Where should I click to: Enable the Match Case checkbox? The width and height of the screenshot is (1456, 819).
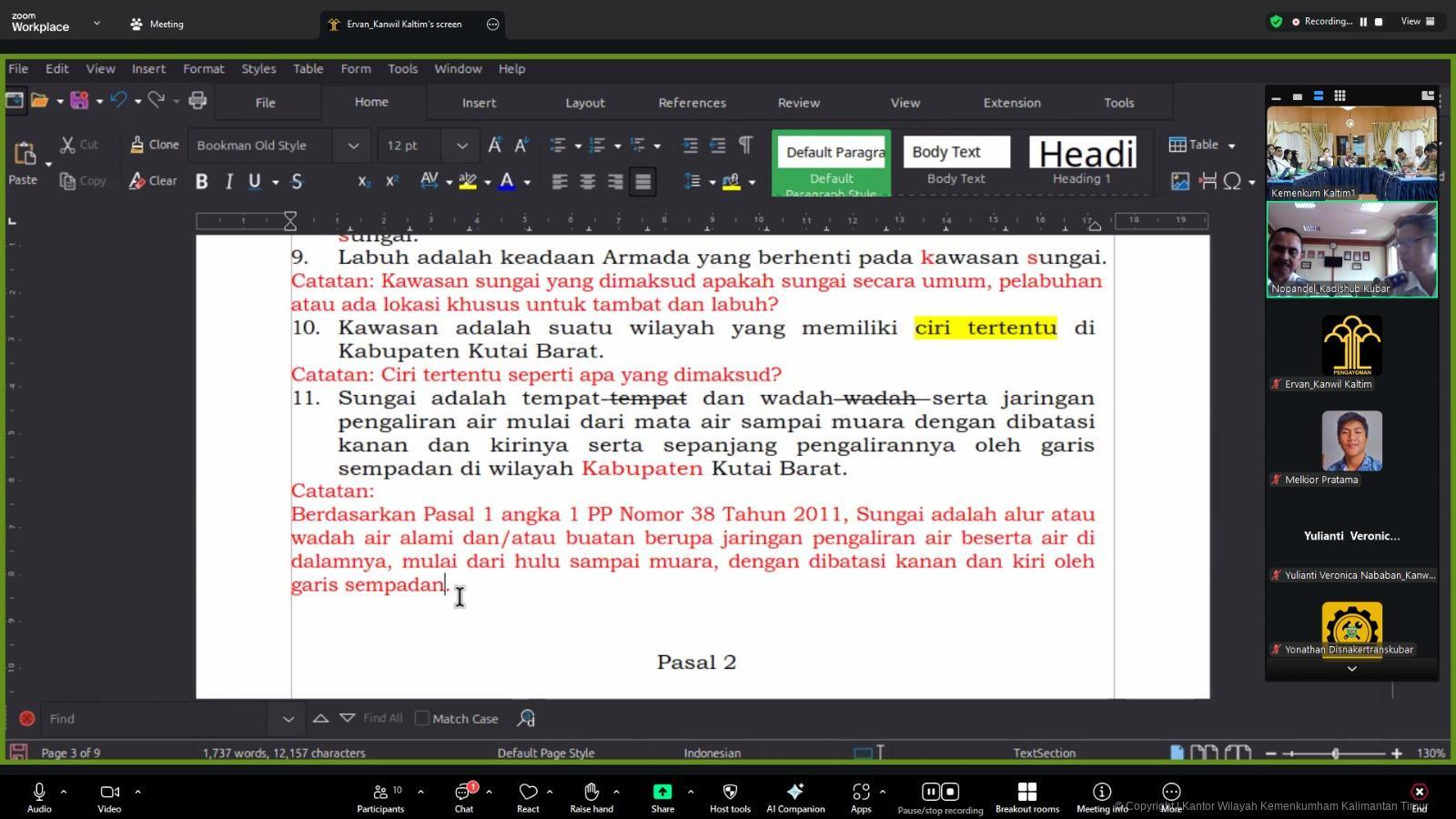point(422,718)
